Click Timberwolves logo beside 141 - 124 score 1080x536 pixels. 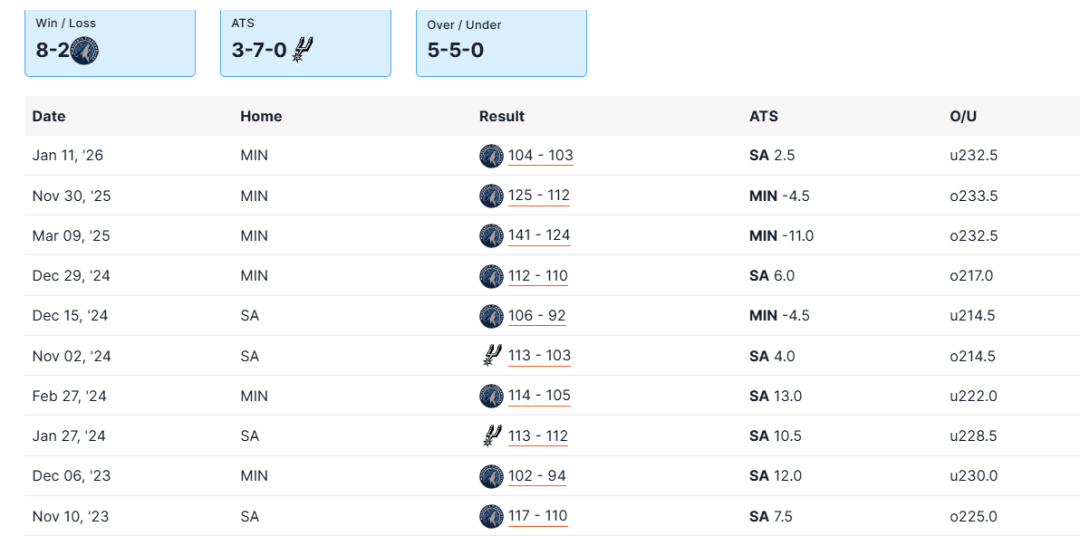491,236
